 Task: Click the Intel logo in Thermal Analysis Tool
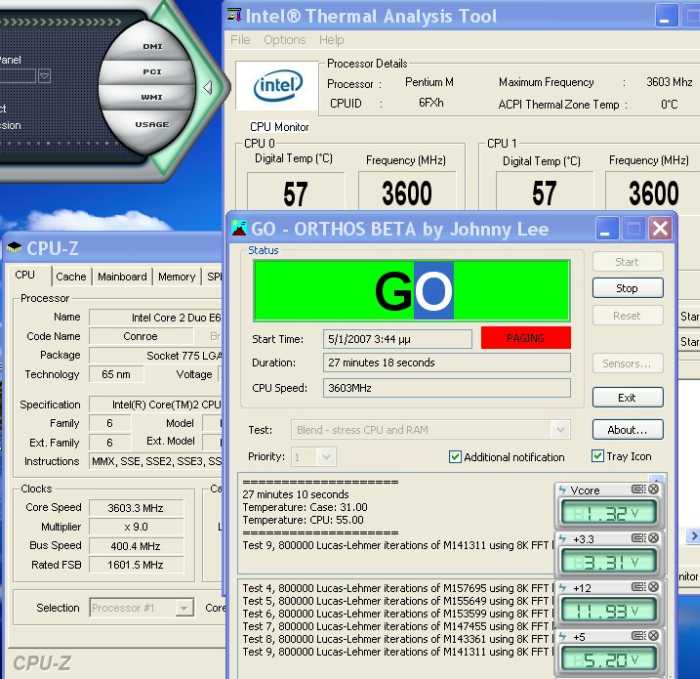pos(278,86)
